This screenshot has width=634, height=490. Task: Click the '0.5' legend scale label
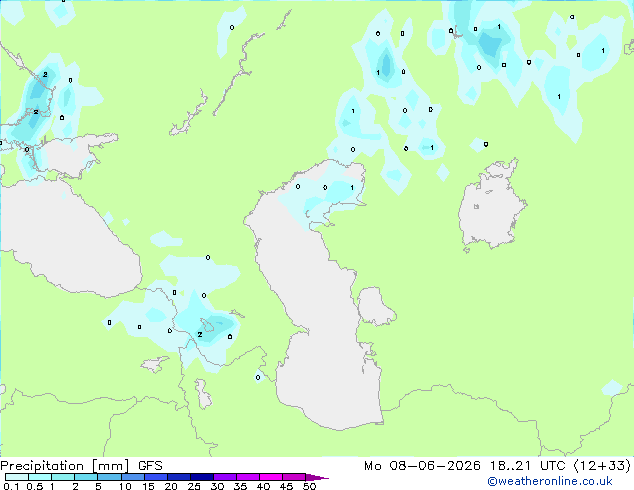click(x=35, y=486)
